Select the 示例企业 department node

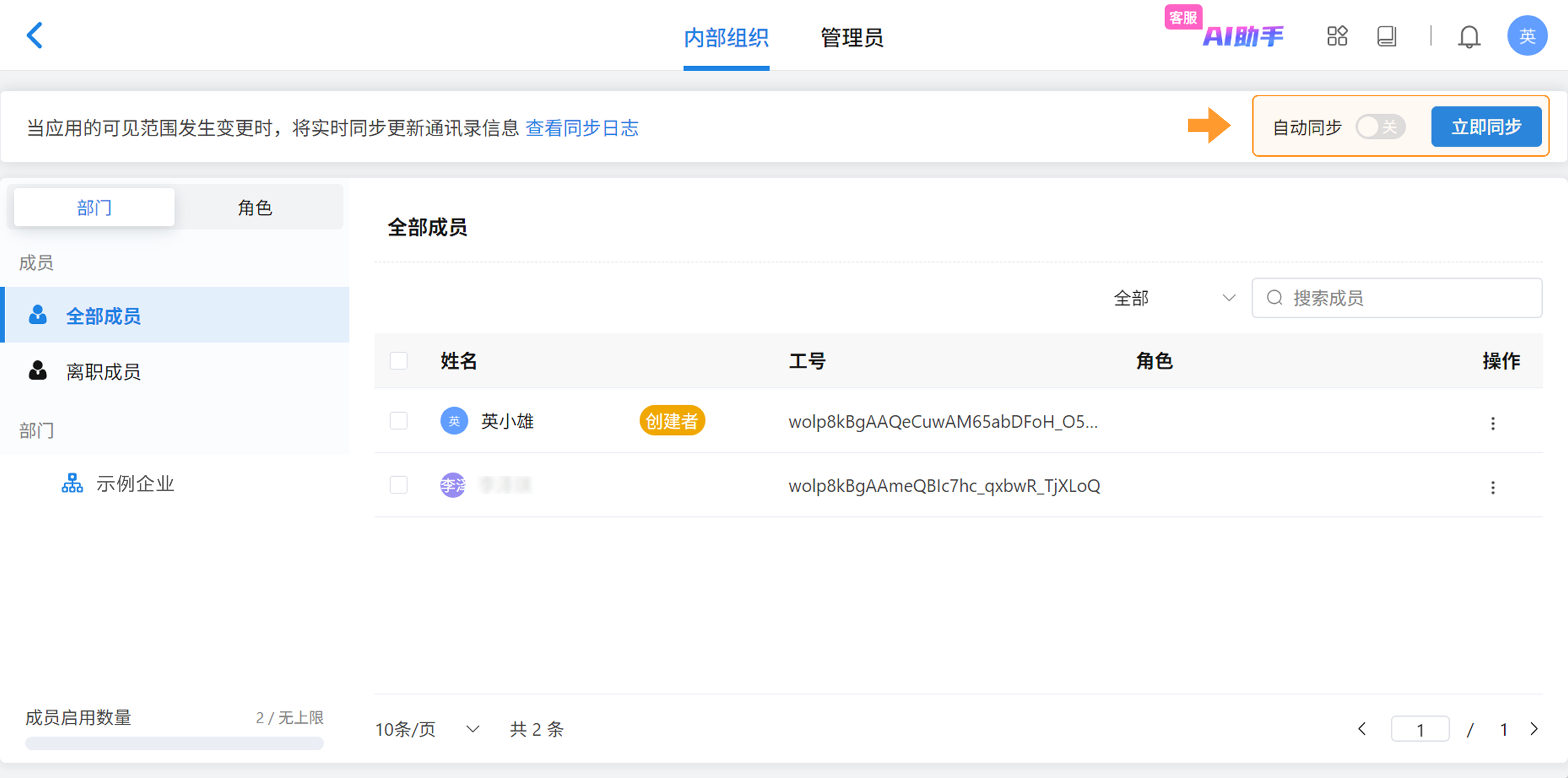(x=135, y=484)
